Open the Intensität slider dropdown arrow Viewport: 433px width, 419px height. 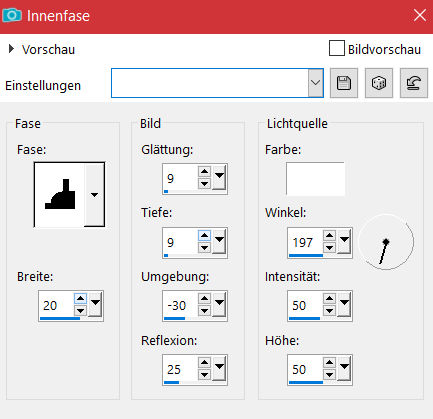344,303
